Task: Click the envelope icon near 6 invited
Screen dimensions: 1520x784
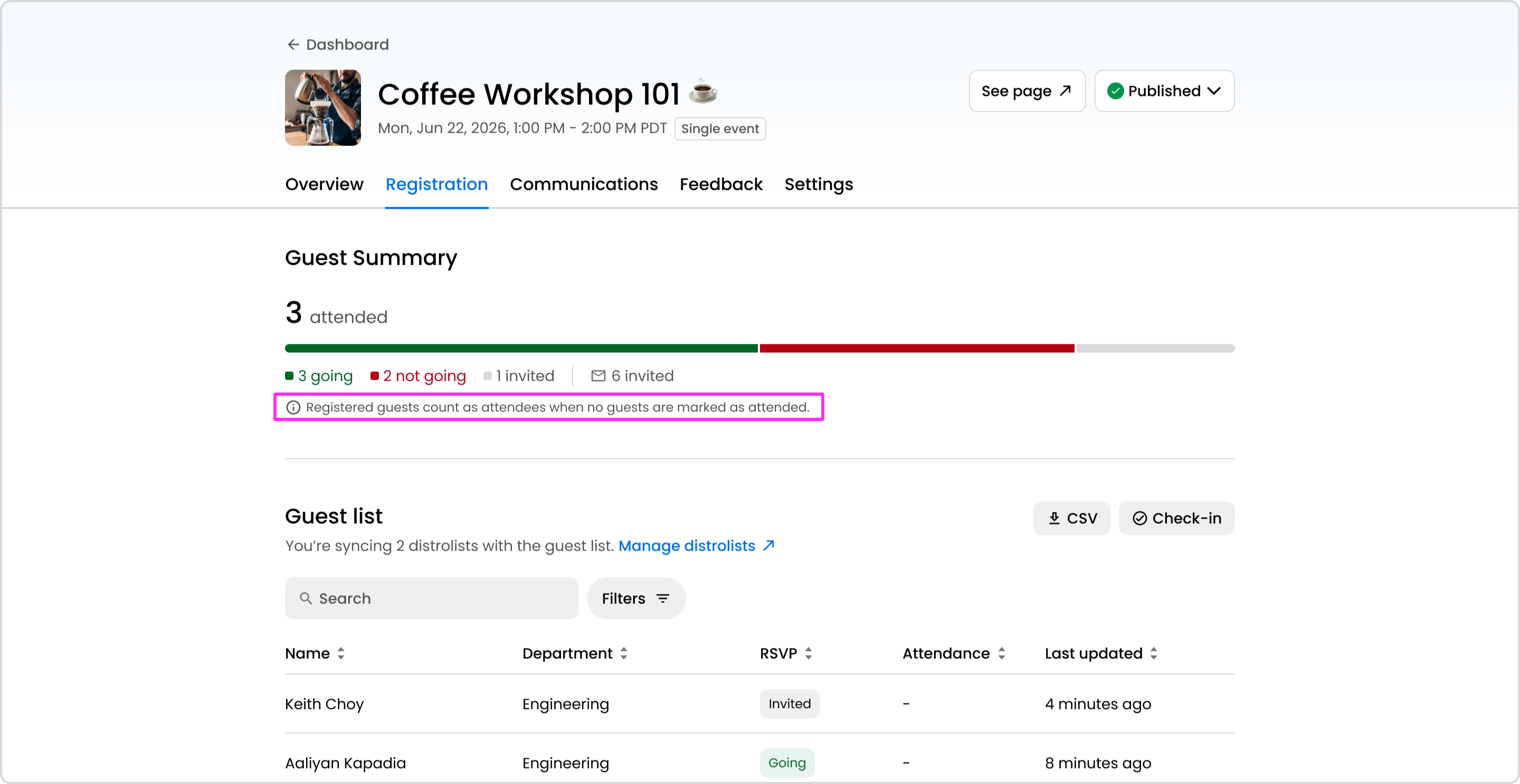Action: [598, 376]
